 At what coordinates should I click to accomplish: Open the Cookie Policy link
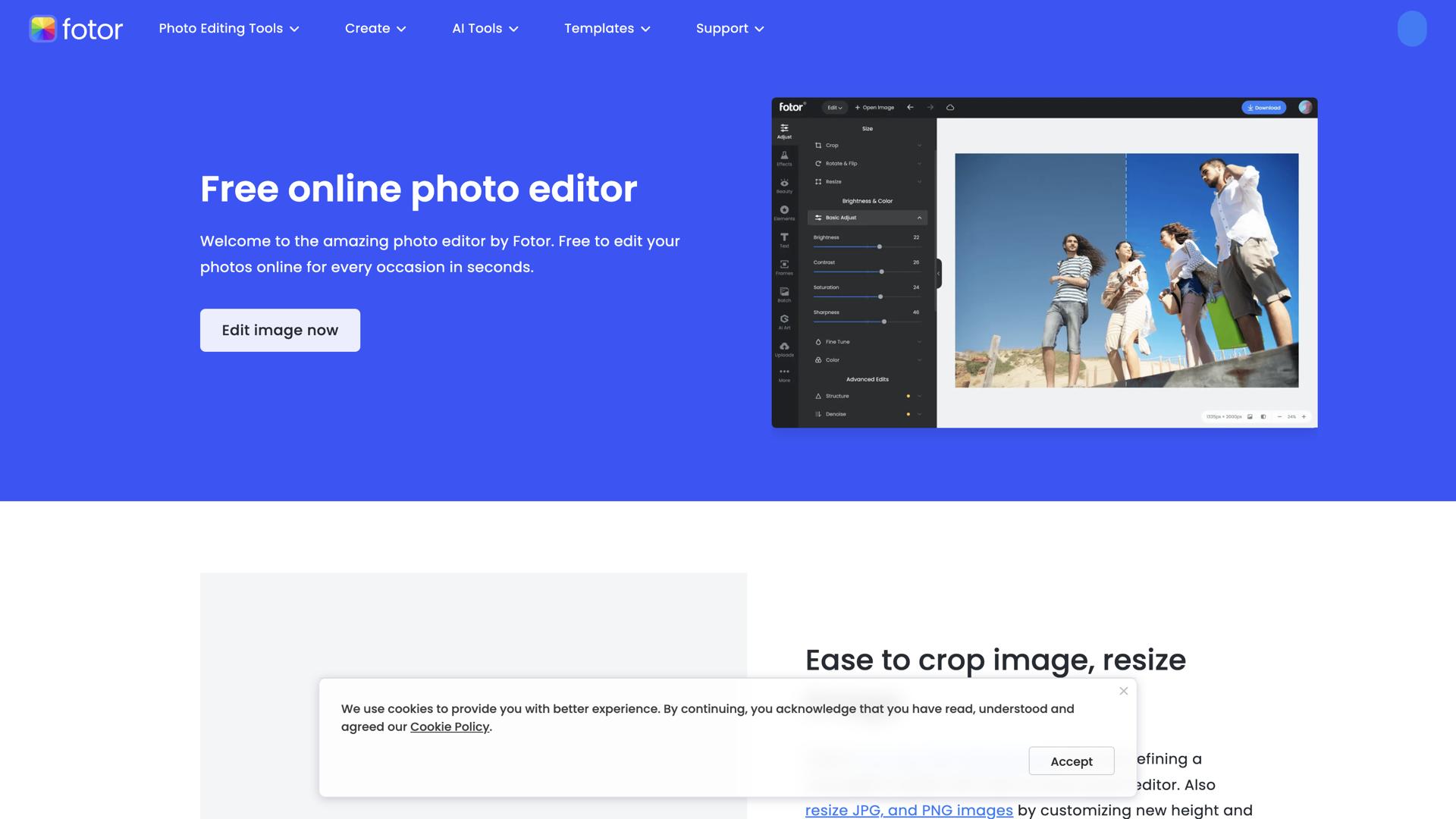(x=450, y=726)
